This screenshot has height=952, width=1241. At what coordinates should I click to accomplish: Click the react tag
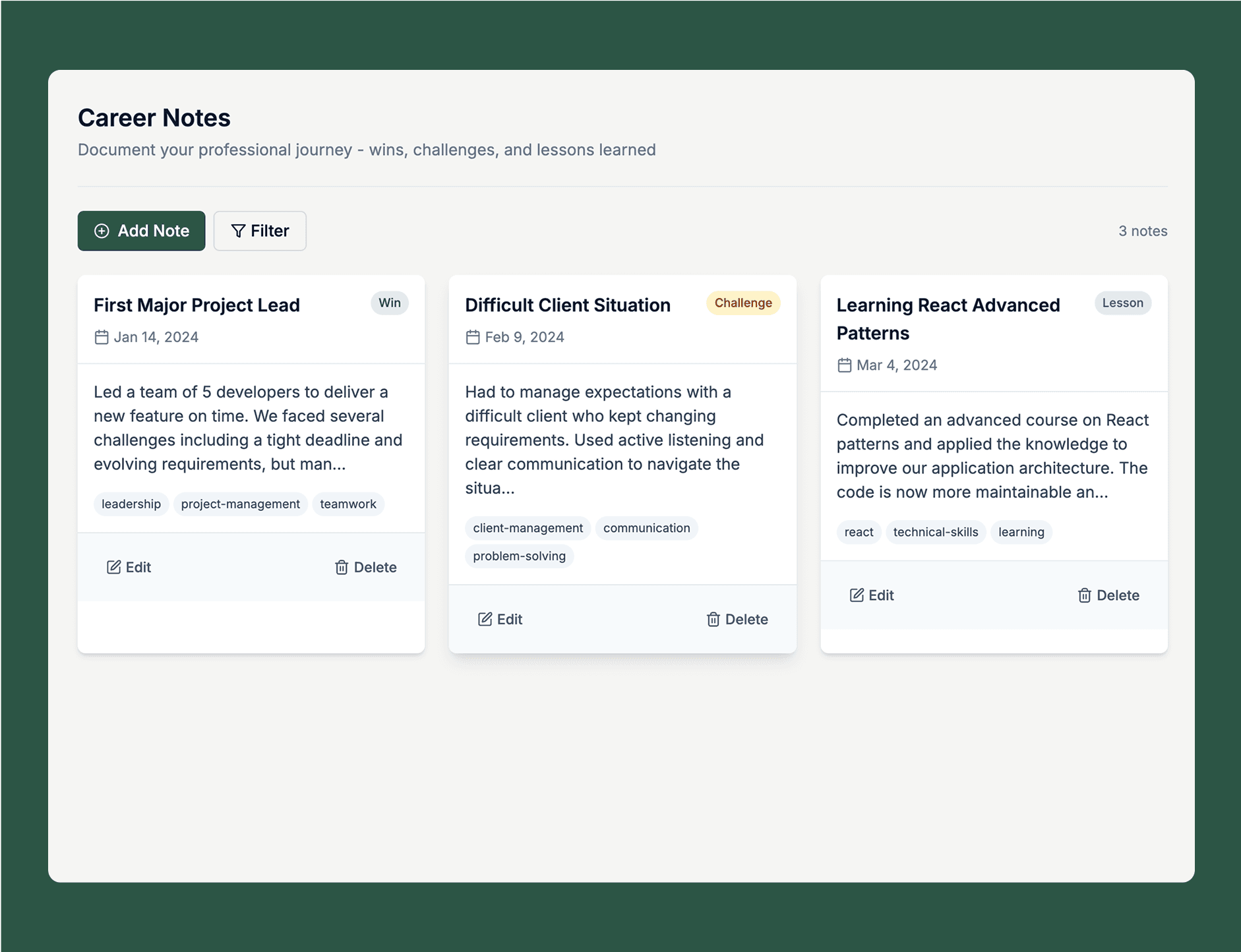(x=859, y=532)
